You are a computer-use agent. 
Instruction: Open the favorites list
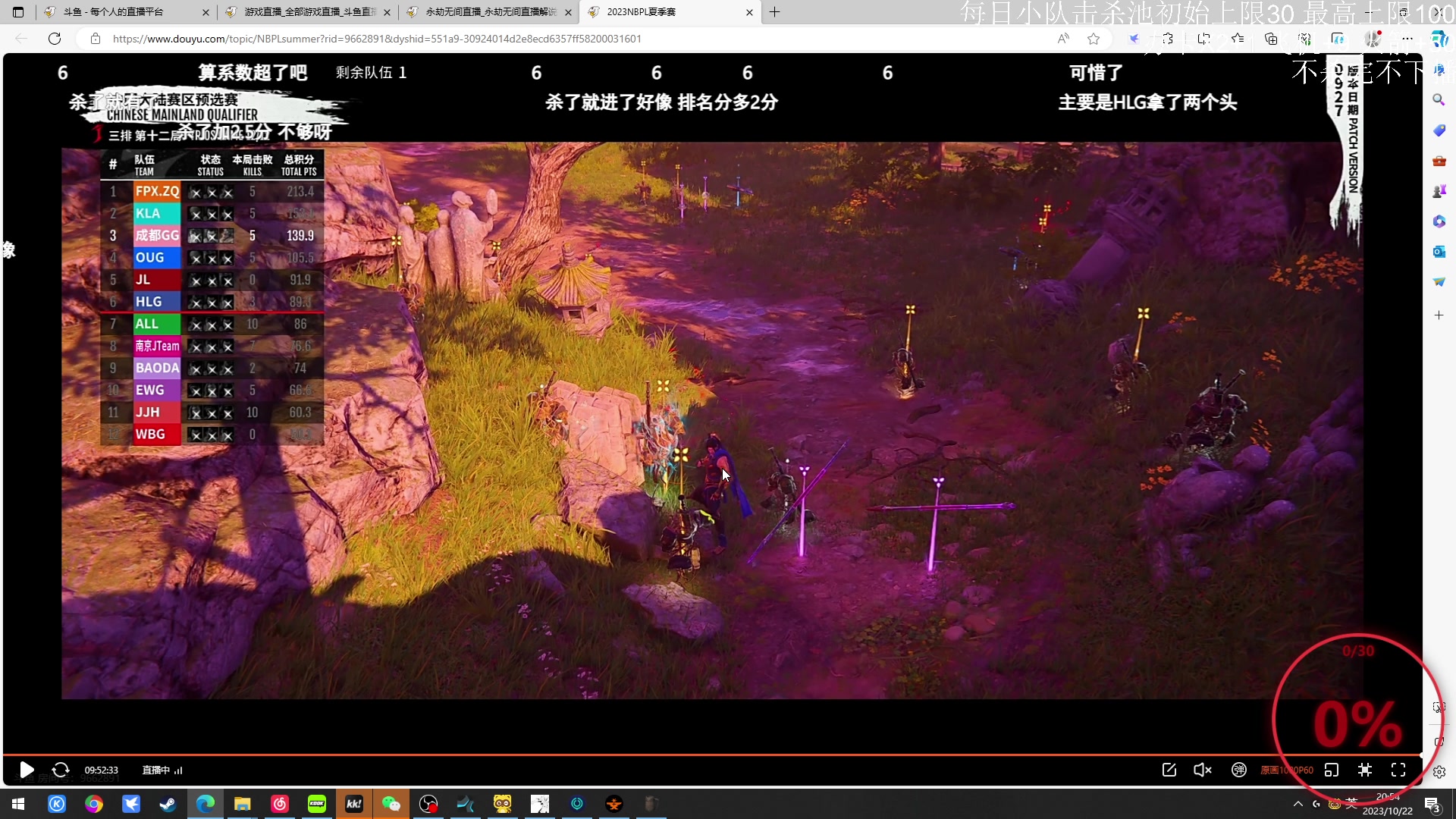pos(1238,39)
